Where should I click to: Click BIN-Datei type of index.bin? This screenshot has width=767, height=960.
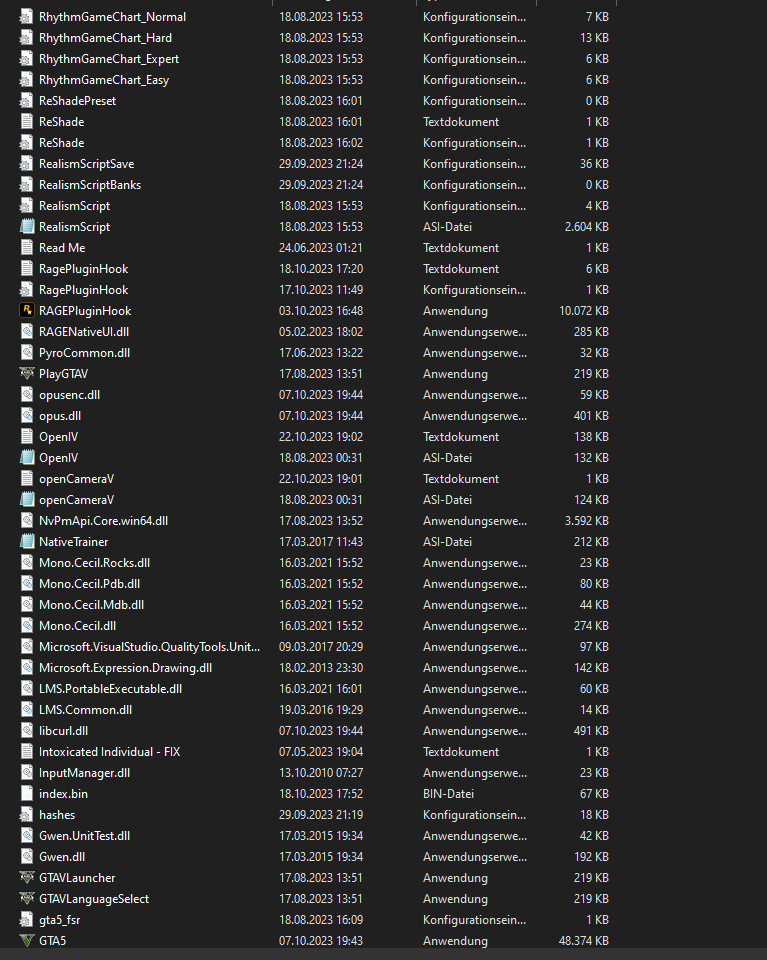(448, 793)
